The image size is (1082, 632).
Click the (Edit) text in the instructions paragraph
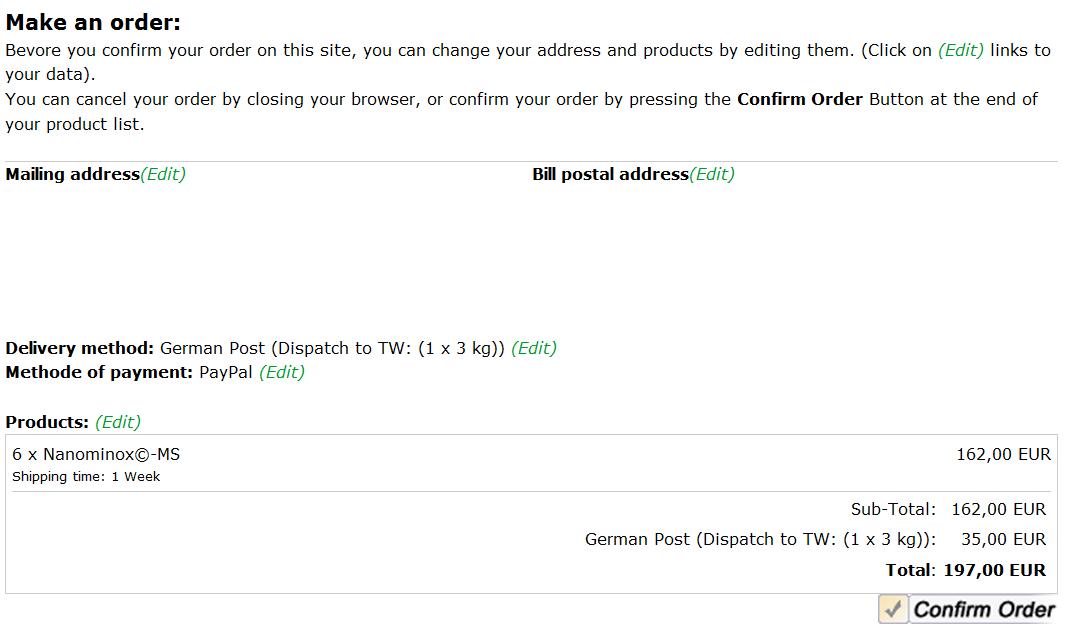pyautogui.click(x=961, y=50)
